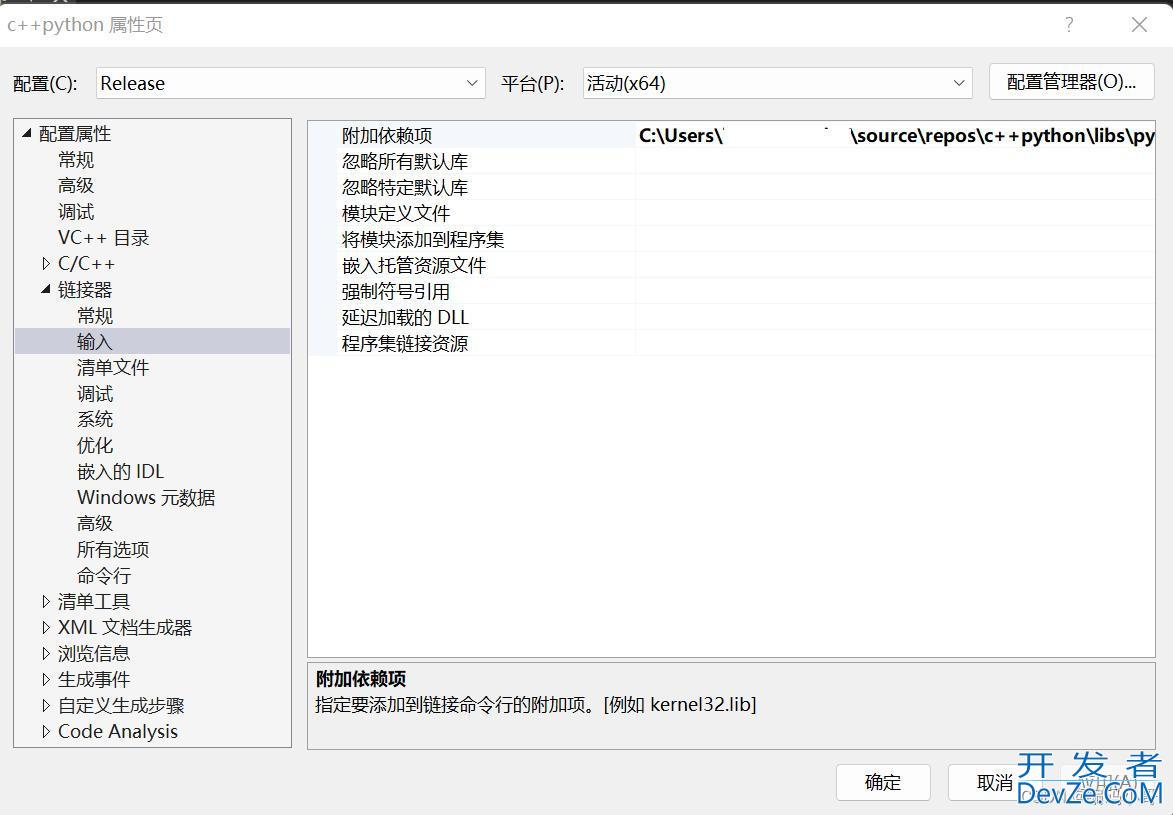1173x815 pixels.
Task: Select 所有选项 linker page
Action: coord(113,549)
